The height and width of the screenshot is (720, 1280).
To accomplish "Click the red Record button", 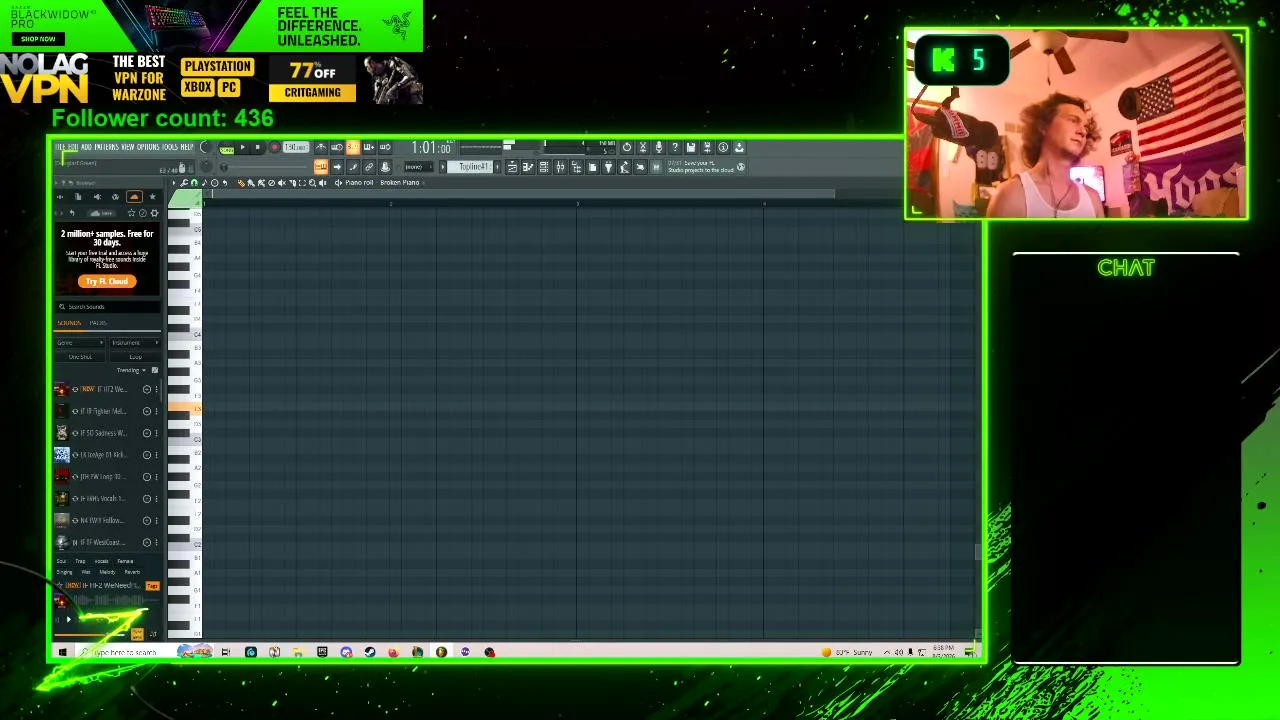I will coord(274,147).
